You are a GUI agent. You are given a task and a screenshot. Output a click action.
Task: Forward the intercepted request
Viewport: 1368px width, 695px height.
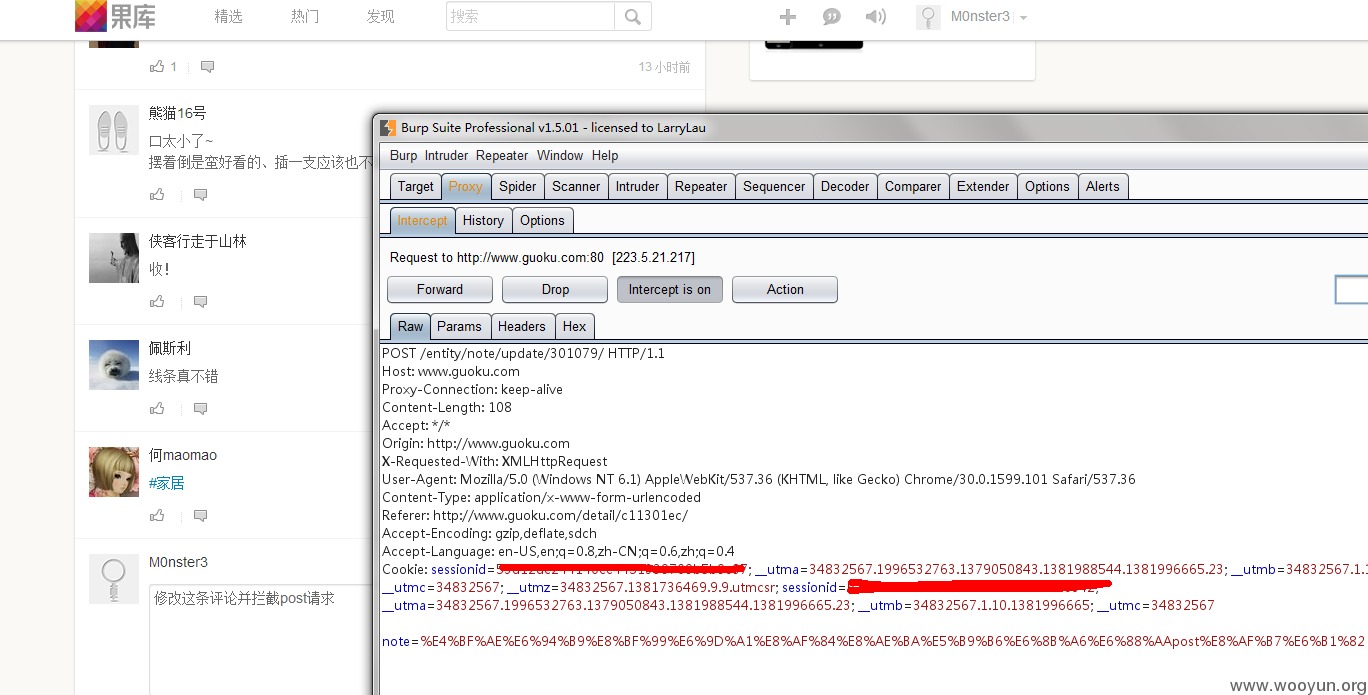[440, 289]
